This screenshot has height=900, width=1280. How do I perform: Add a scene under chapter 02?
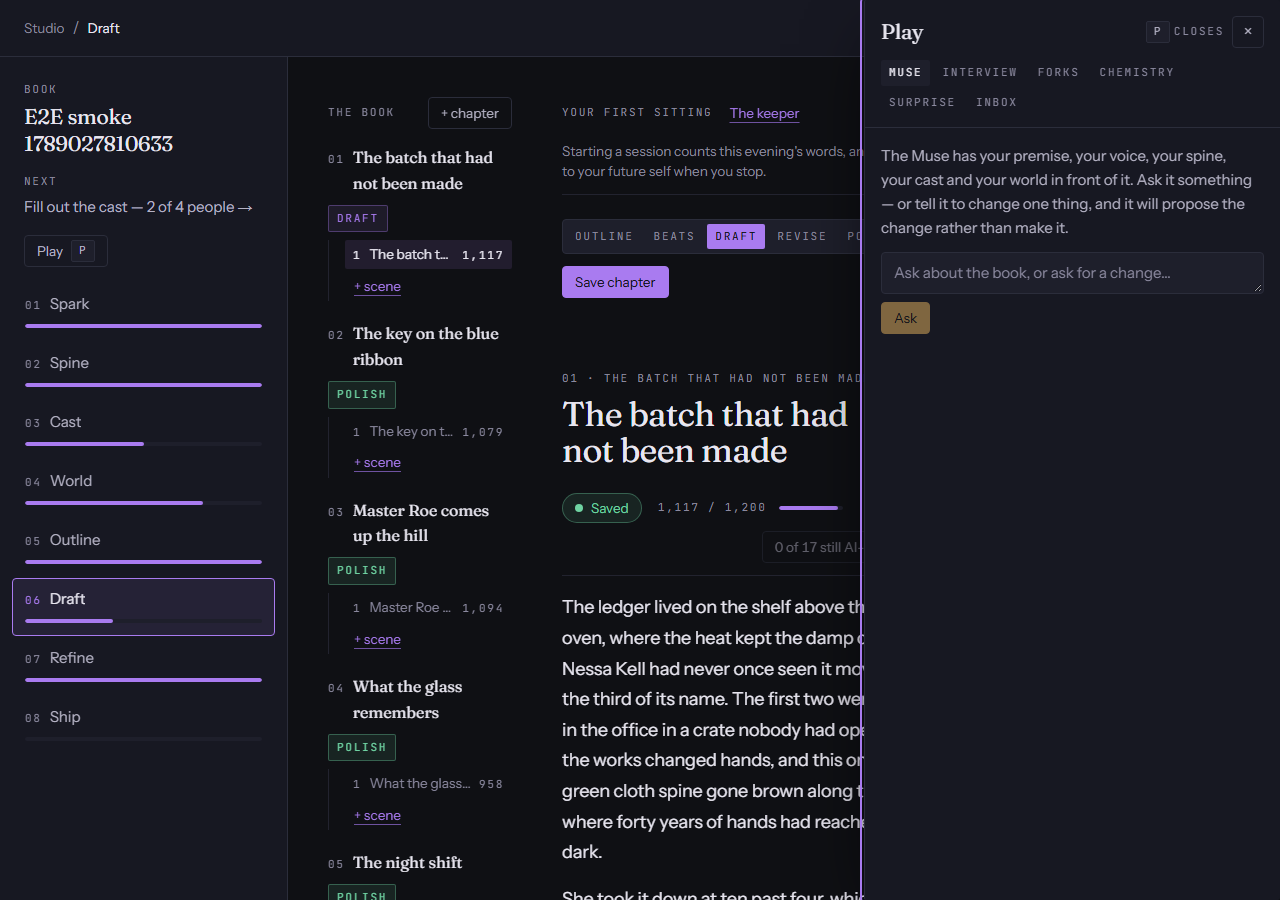(x=377, y=463)
